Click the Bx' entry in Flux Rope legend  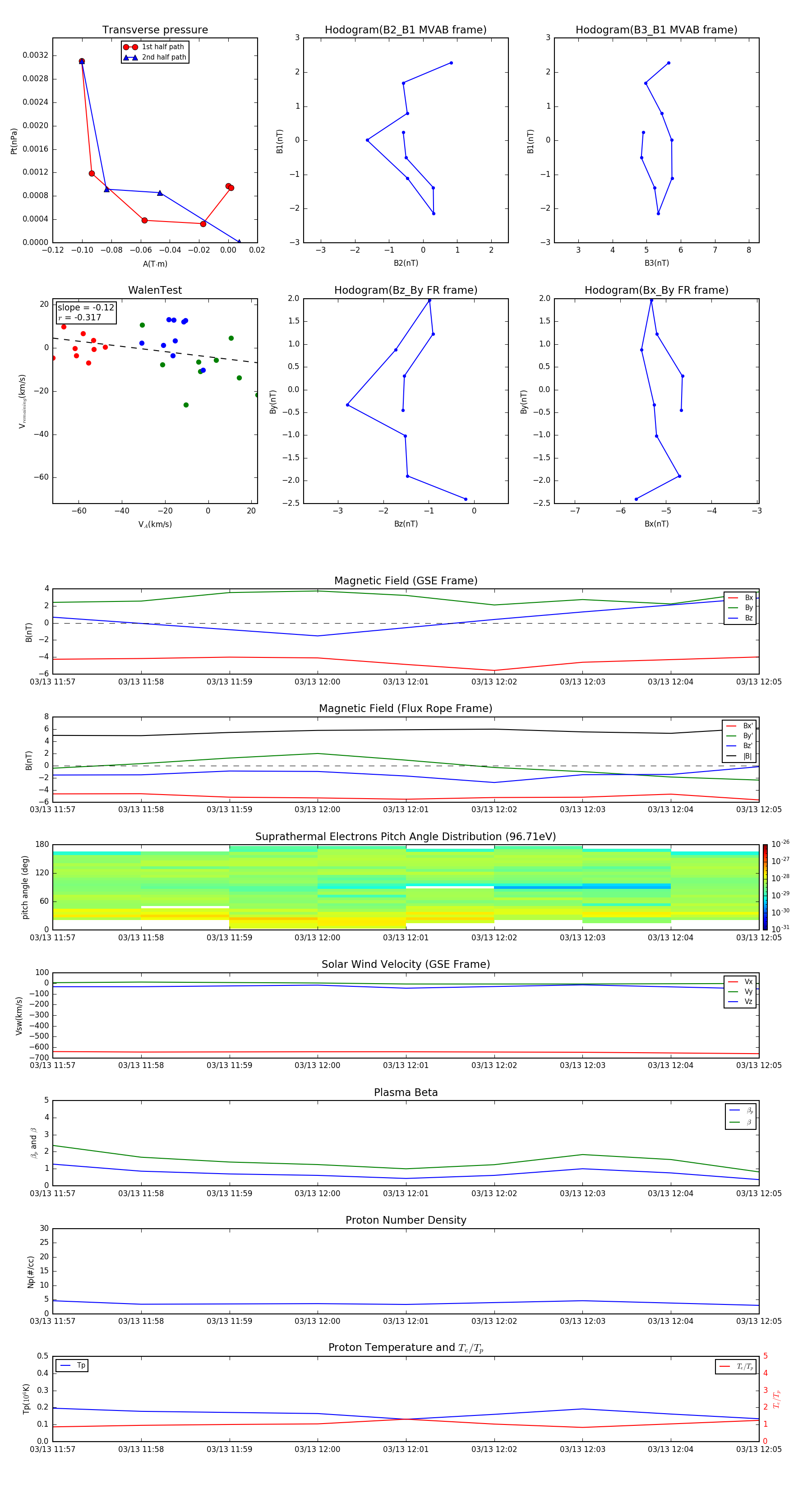[739, 726]
